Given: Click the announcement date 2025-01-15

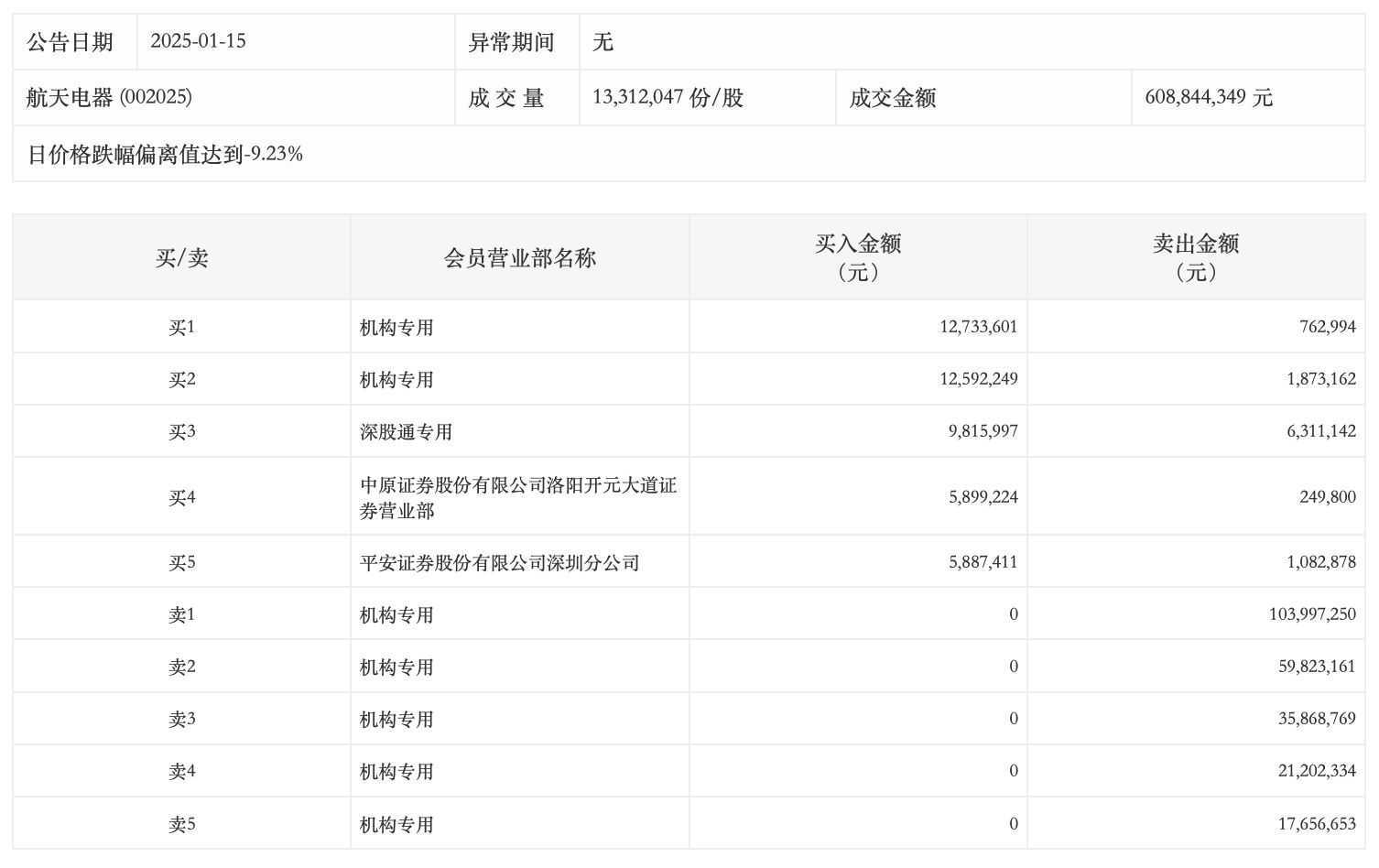Looking at the screenshot, I should click(198, 41).
